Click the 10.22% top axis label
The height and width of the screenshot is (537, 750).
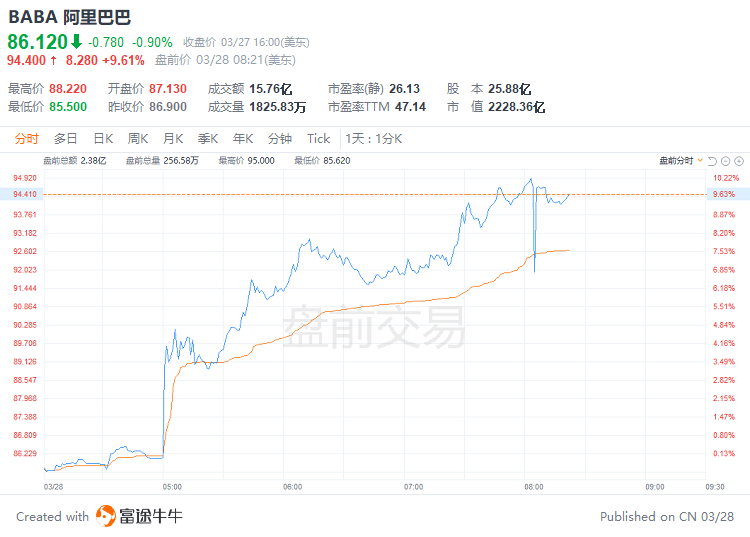click(x=726, y=178)
